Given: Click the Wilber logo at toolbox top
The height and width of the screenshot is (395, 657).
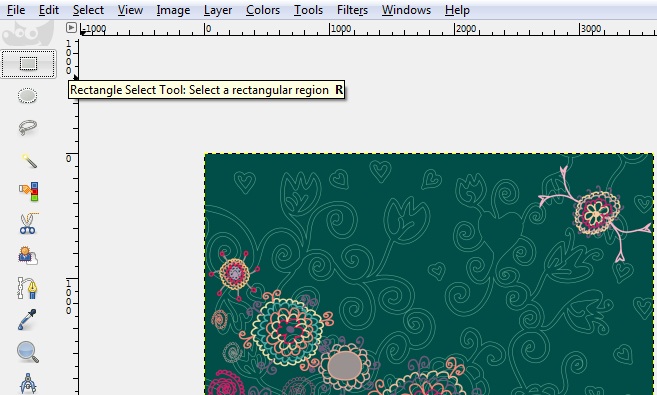Looking at the screenshot, I should click(x=28, y=34).
